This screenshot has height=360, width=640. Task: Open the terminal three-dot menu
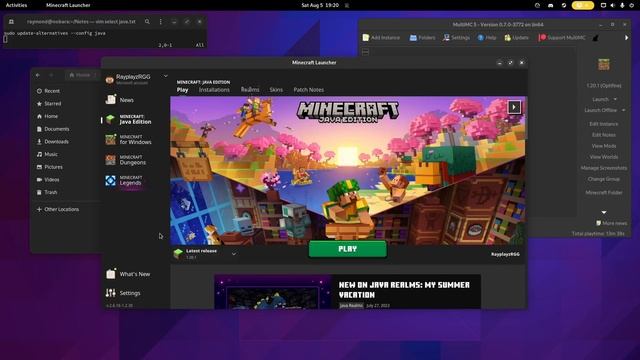pyautogui.click(x=160, y=22)
